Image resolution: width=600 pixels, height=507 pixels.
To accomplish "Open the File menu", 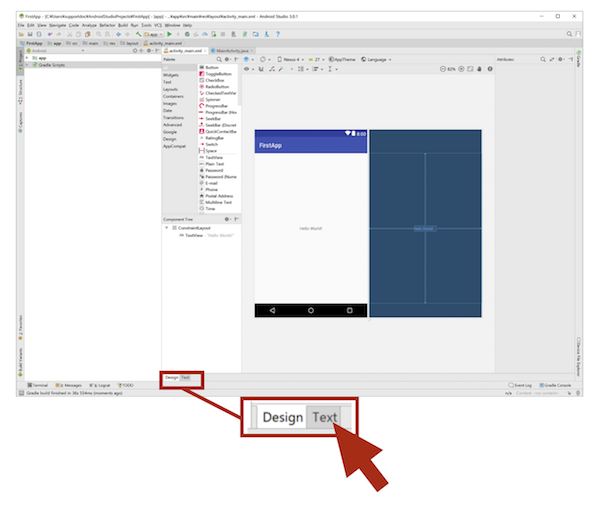I will [x=21, y=25].
